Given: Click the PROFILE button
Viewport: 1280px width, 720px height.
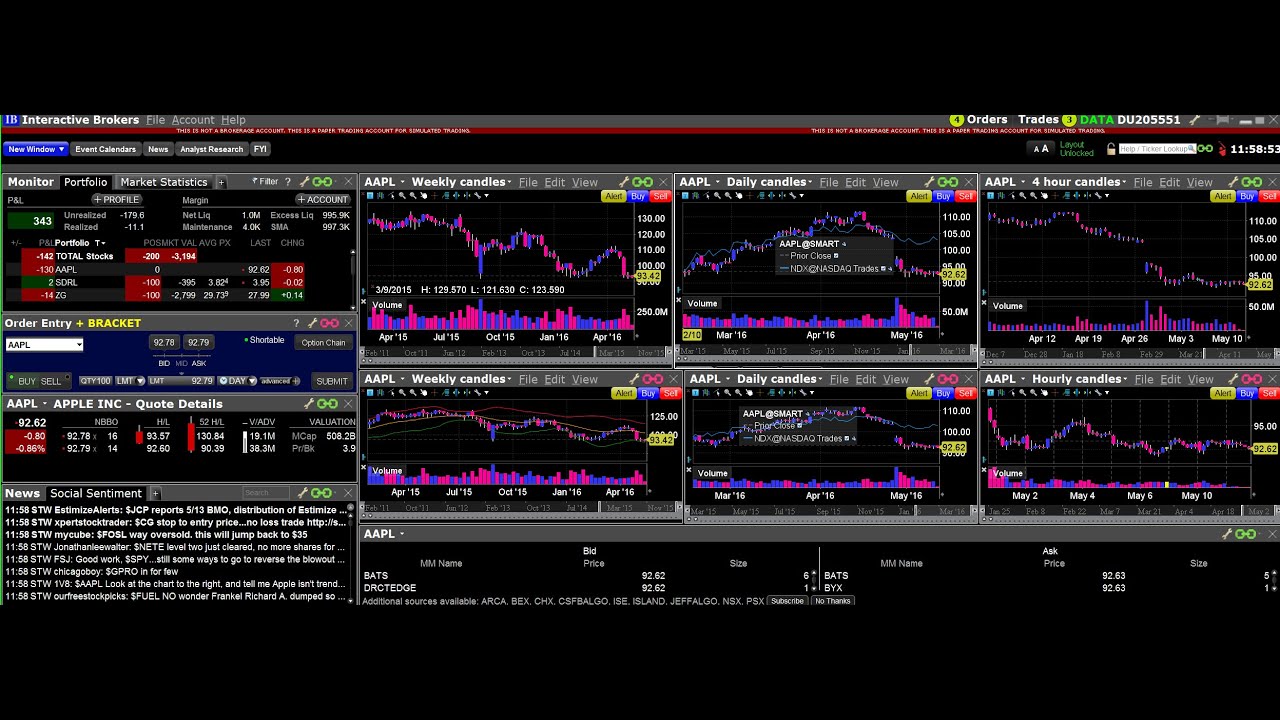Looking at the screenshot, I should click(116, 199).
